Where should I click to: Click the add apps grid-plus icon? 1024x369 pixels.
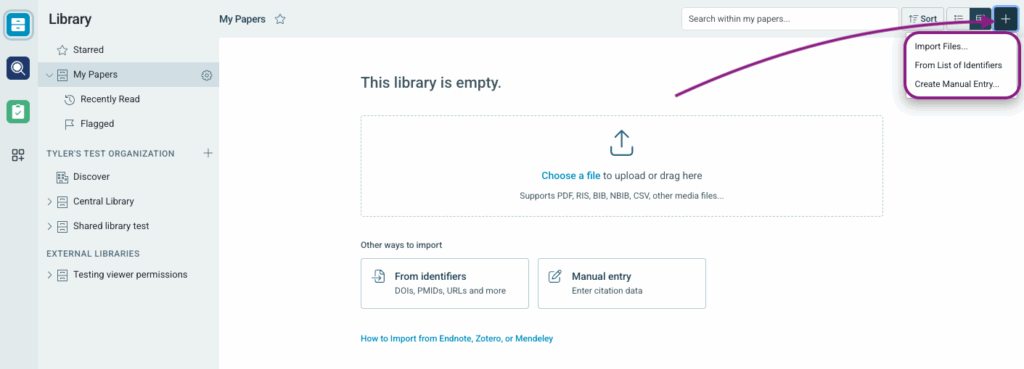click(x=18, y=155)
